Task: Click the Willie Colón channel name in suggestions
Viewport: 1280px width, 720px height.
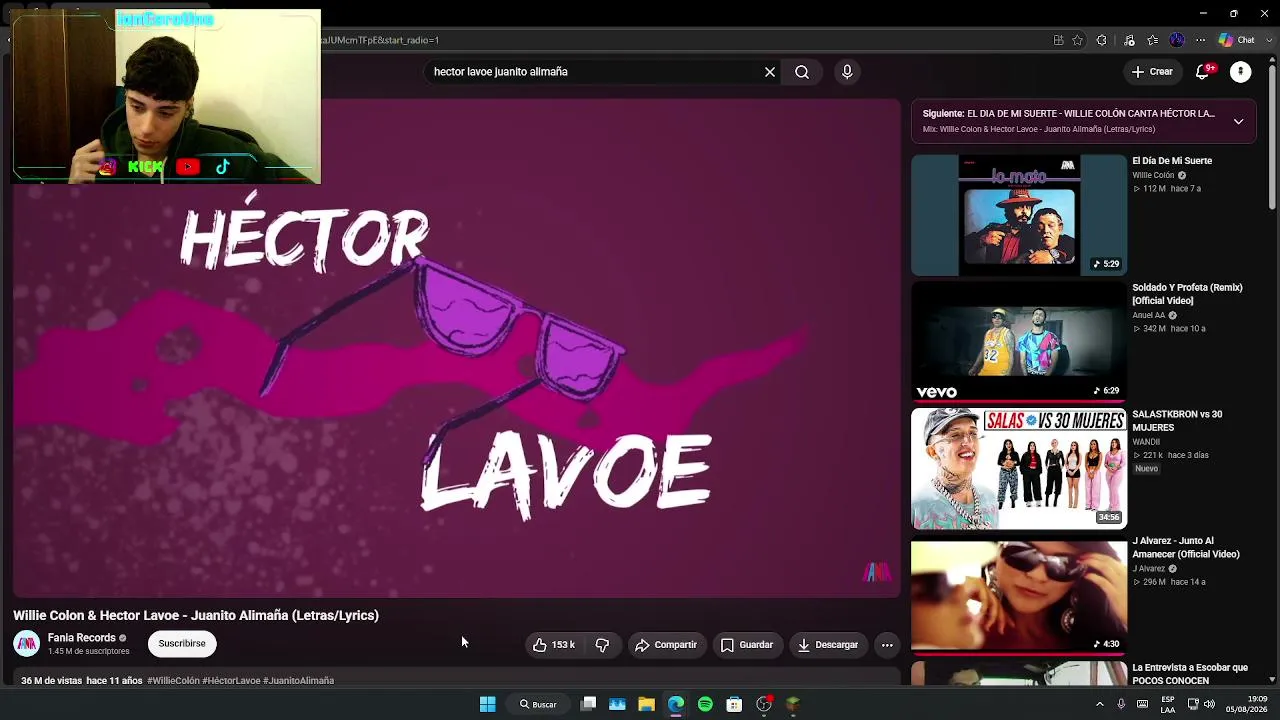Action: coord(1153,176)
